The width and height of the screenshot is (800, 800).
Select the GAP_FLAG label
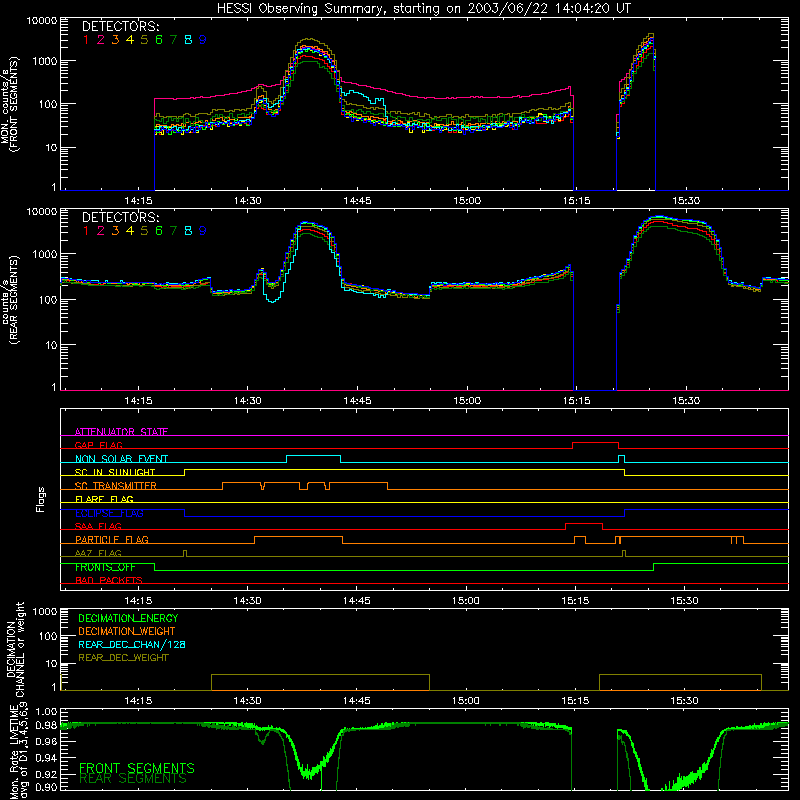pos(98,445)
